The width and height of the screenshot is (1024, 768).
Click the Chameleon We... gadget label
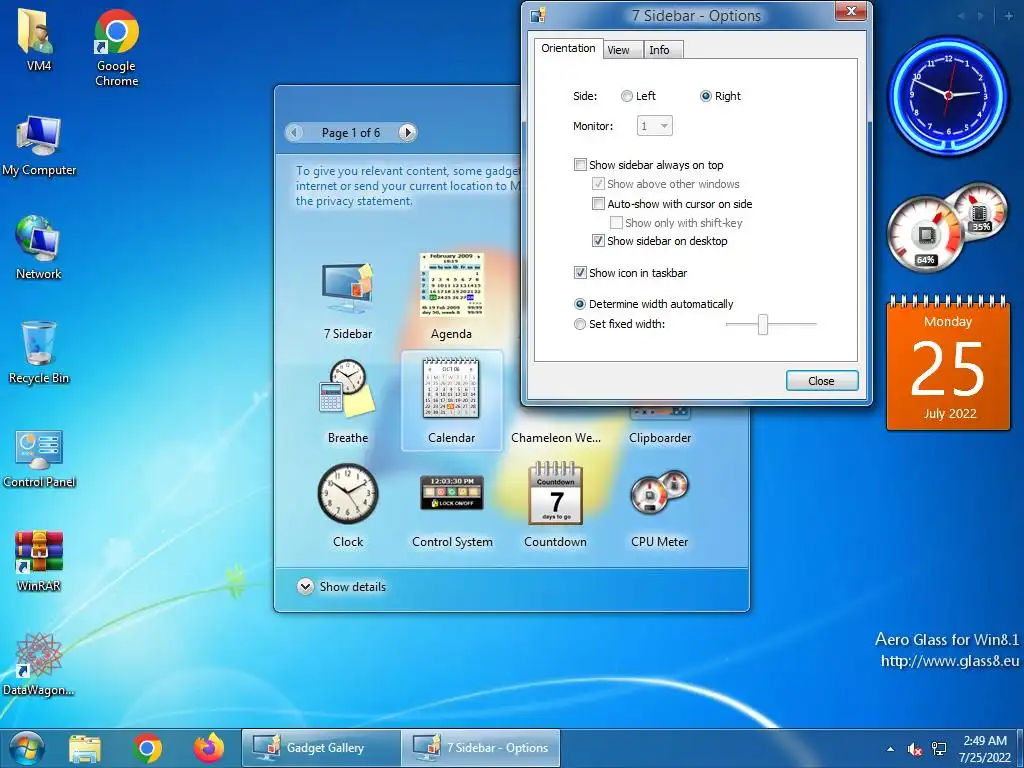click(x=556, y=438)
